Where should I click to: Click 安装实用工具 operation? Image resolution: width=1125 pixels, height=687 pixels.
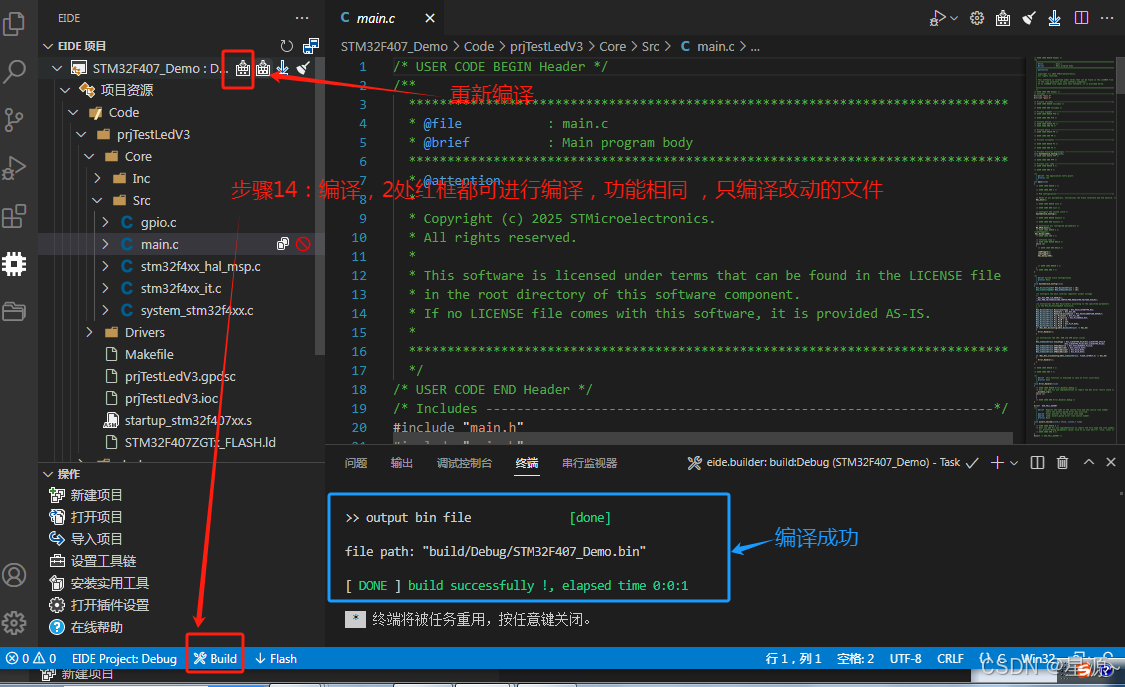[110, 583]
